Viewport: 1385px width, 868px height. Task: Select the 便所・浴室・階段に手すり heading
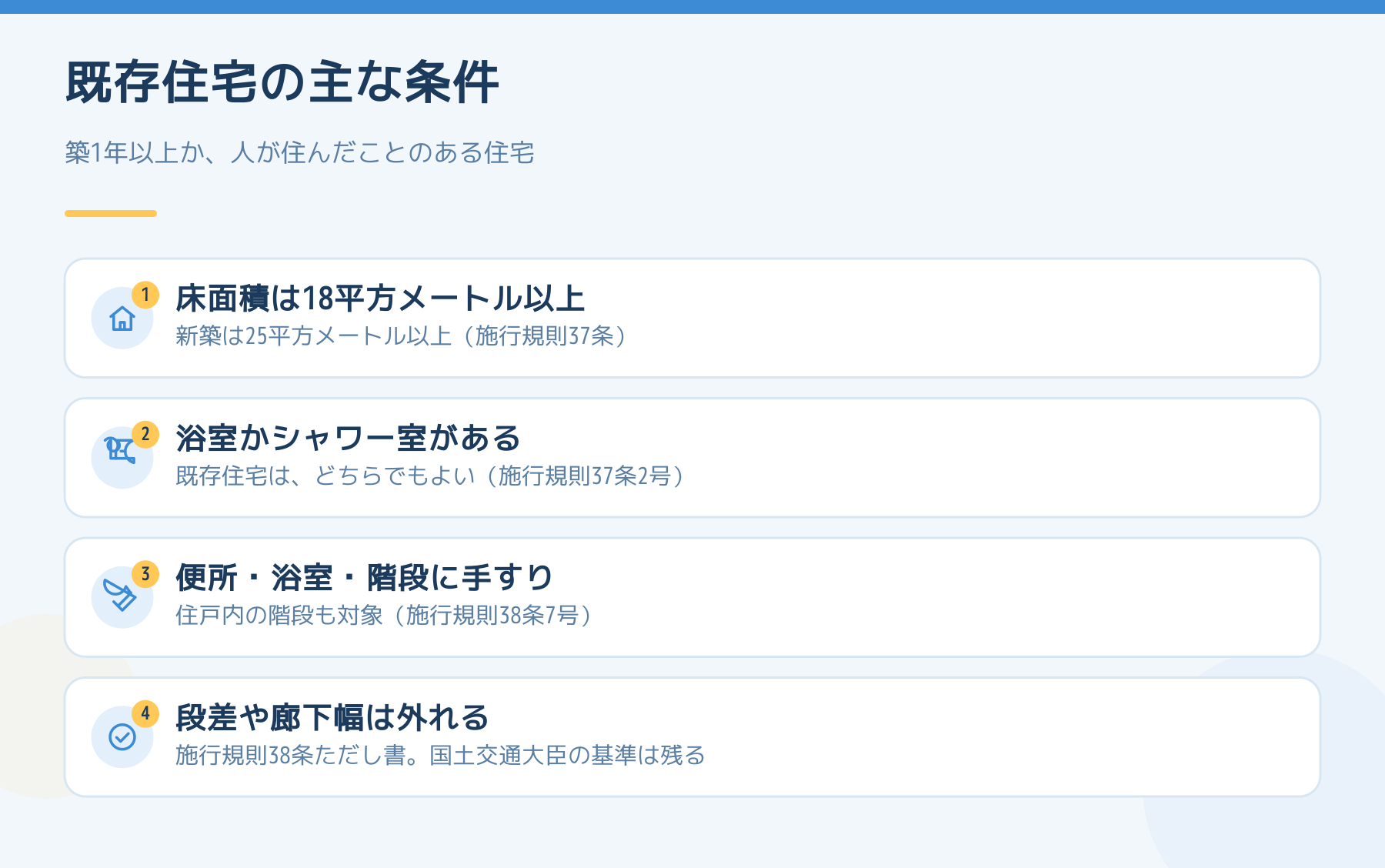coord(365,578)
